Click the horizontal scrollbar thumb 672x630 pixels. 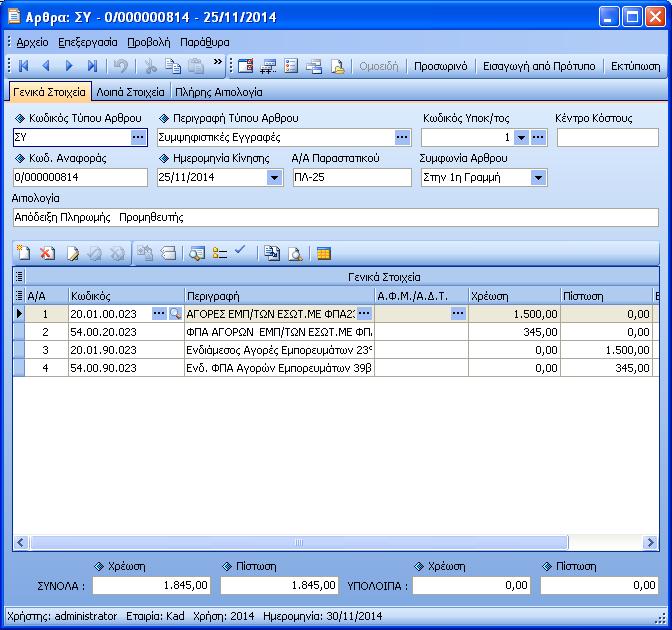coord(299,543)
